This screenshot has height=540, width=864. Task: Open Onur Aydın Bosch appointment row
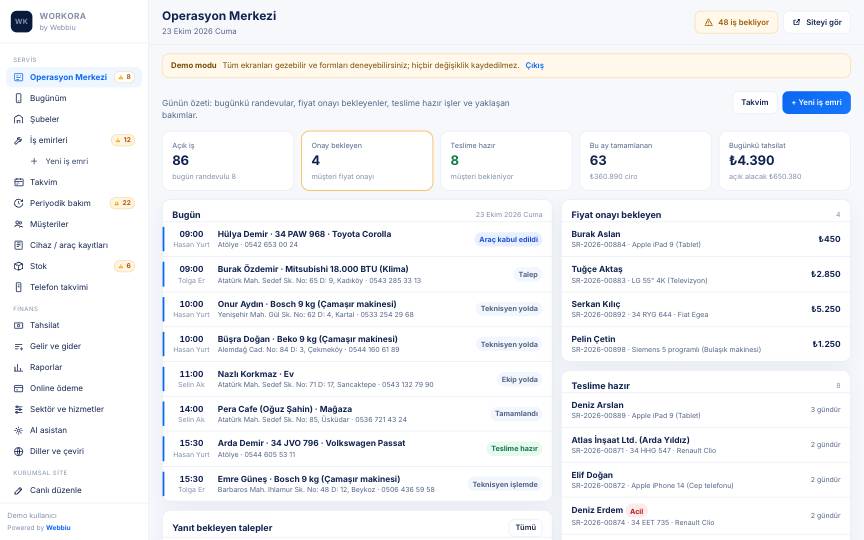tap(357, 309)
